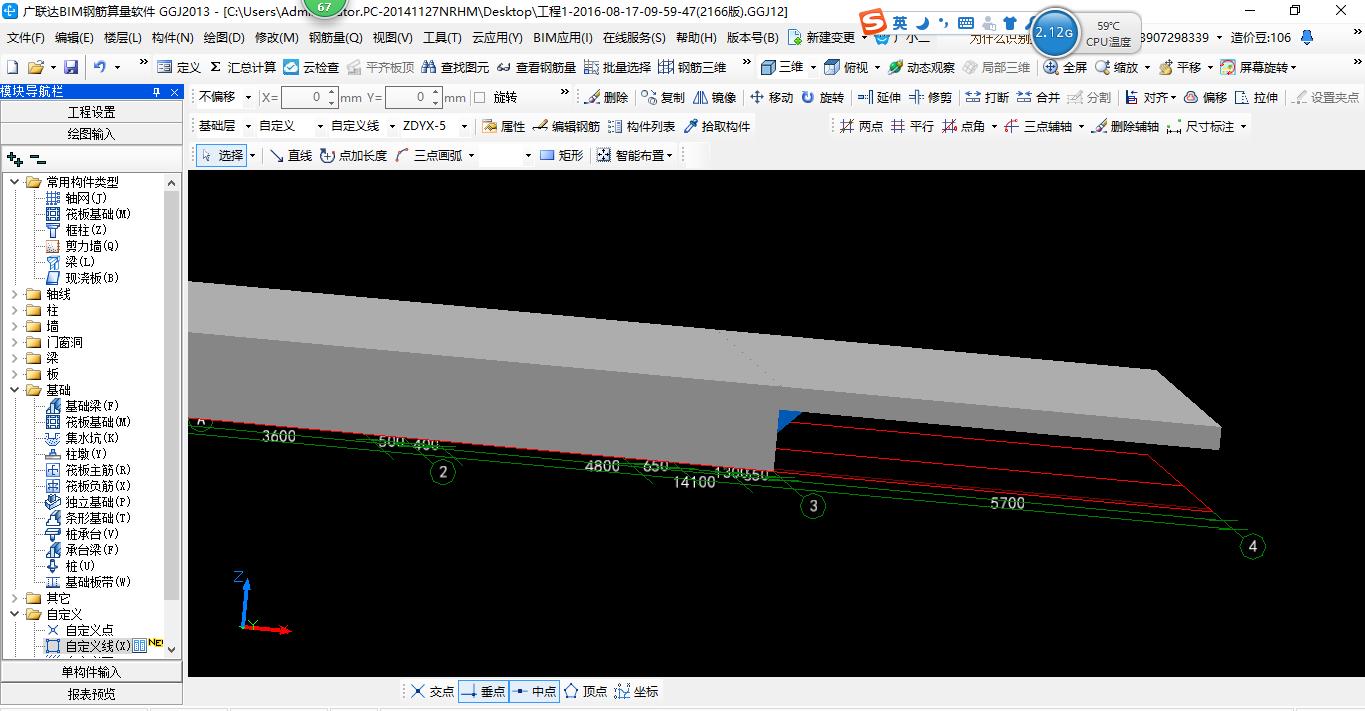The width and height of the screenshot is (1365, 711).
Task: Toggle the 旋转 rotation checkbox
Action: click(x=479, y=97)
